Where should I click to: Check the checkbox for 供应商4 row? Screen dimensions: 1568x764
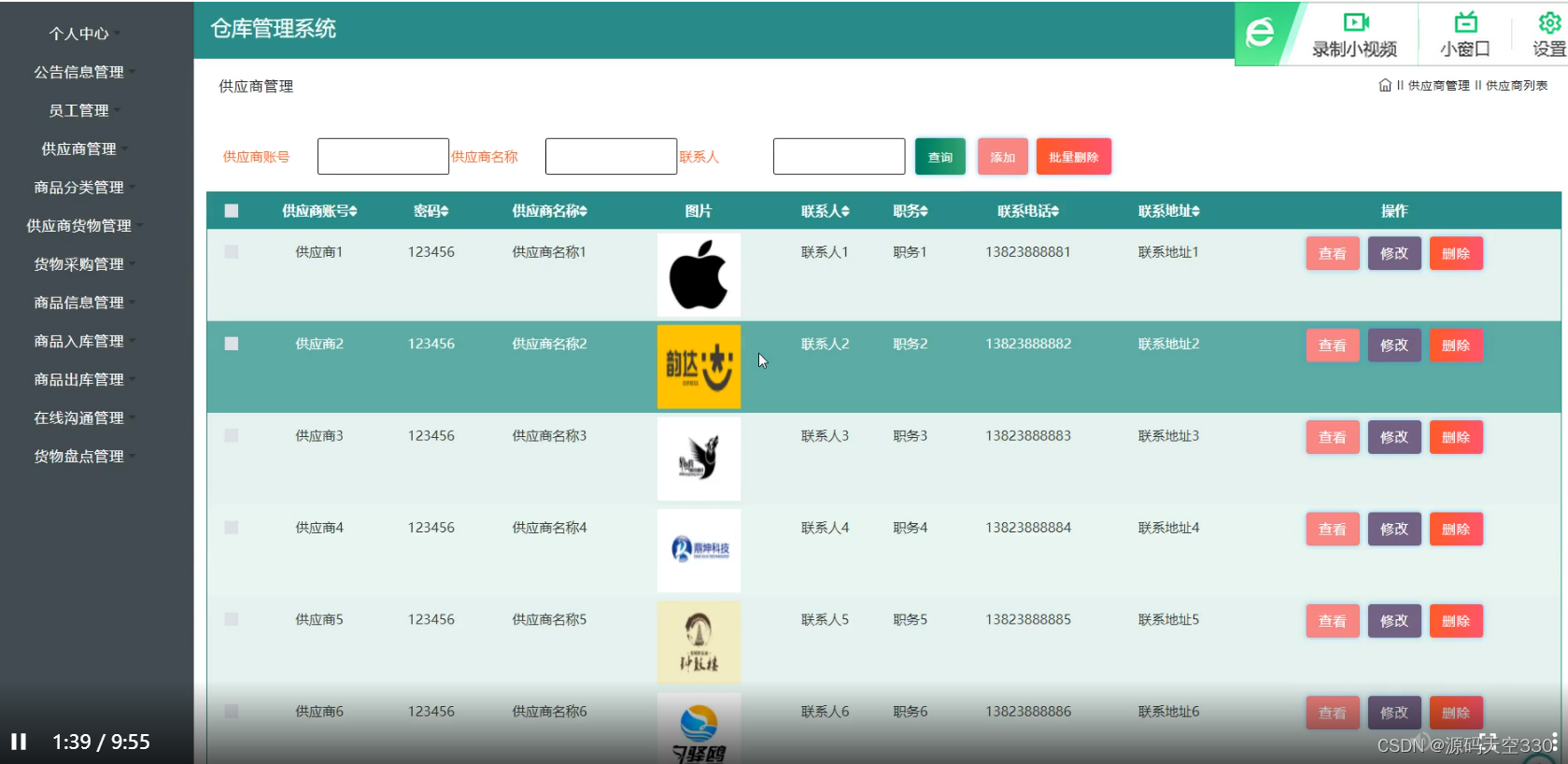click(x=232, y=528)
